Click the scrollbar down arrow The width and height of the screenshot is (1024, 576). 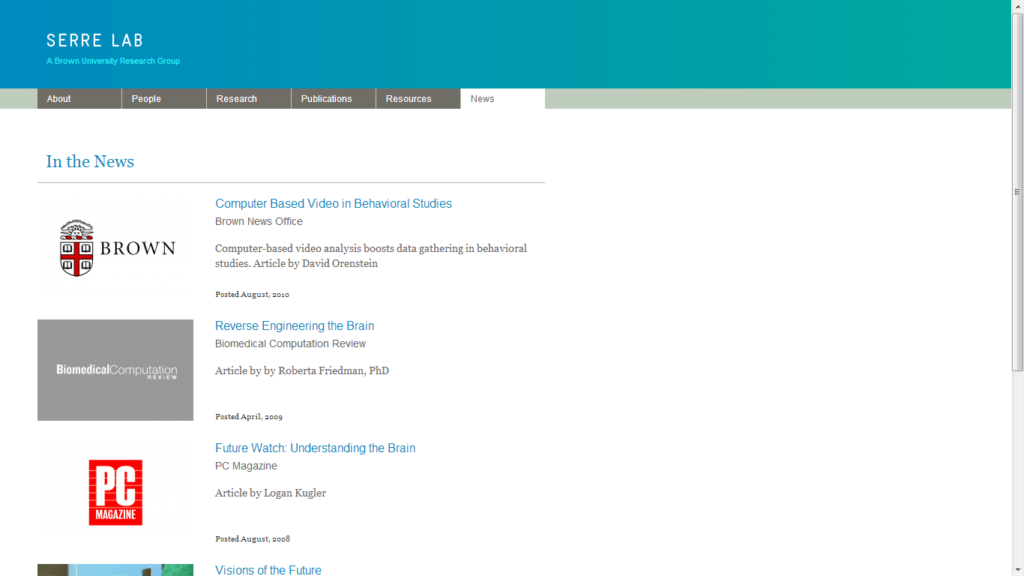point(1017,570)
